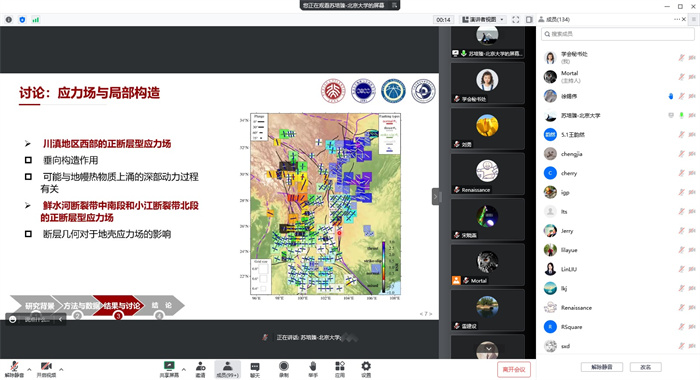Screen dimensions: 700x380
Task: Start screen sharing (共享屏幕)
Action: coord(169,370)
